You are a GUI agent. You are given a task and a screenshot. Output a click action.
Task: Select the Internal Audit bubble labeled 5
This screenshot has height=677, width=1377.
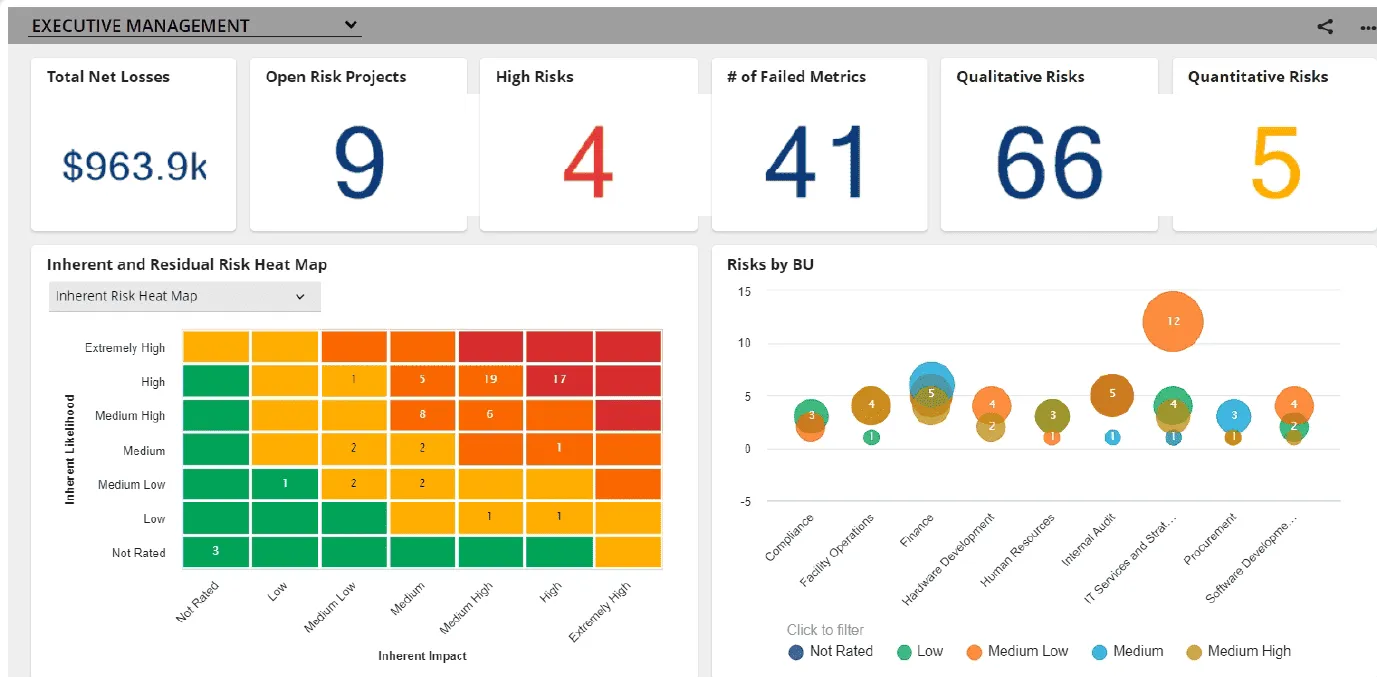1112,395
